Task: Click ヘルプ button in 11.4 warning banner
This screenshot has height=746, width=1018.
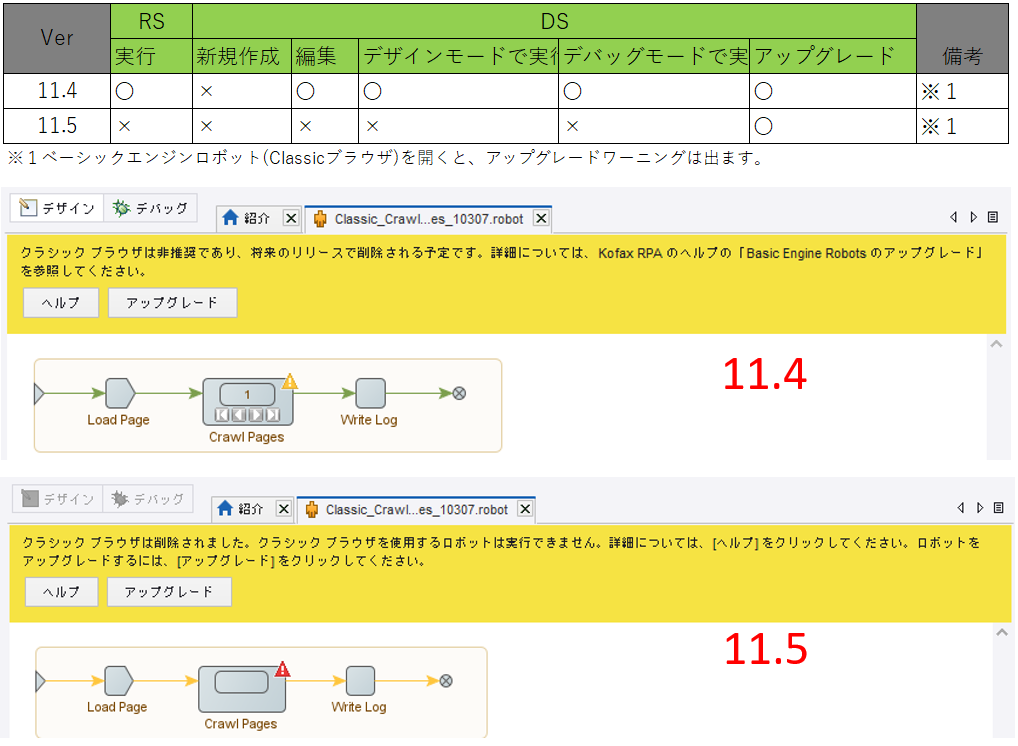Action: tap(61, 303)
